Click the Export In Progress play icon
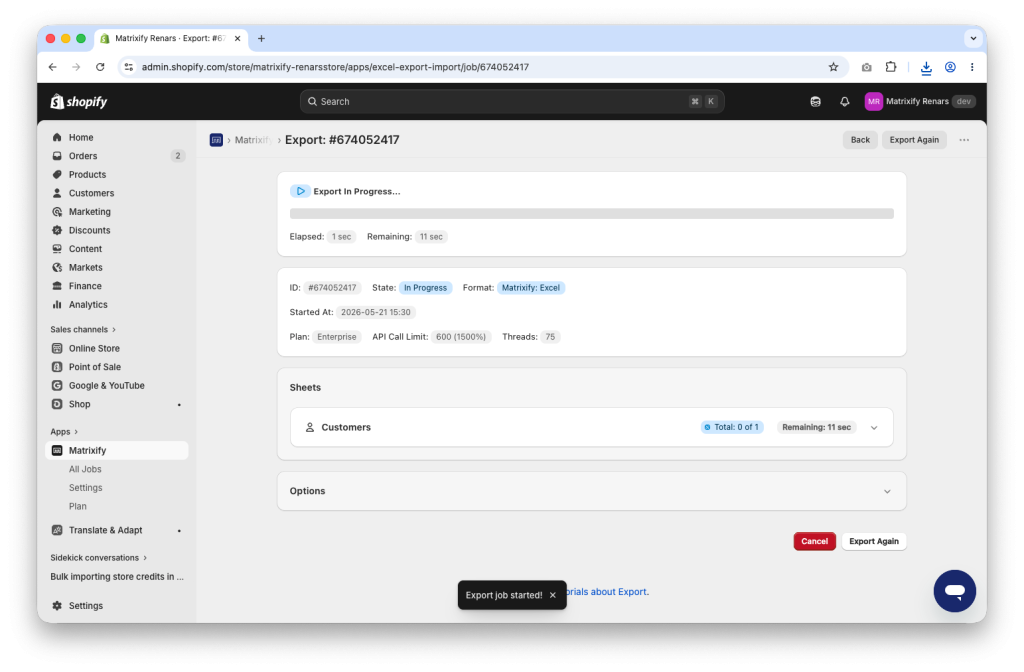 point(300,191)
